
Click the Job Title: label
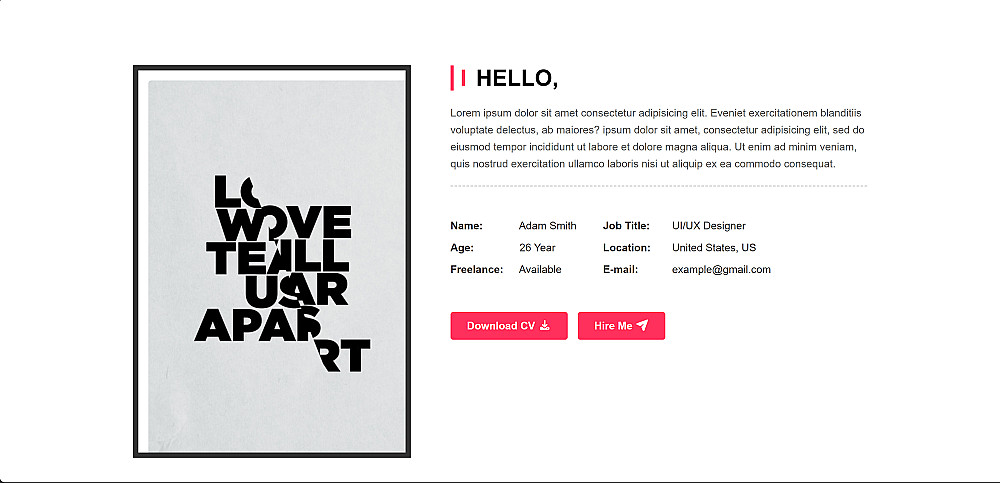pos(626,226)
